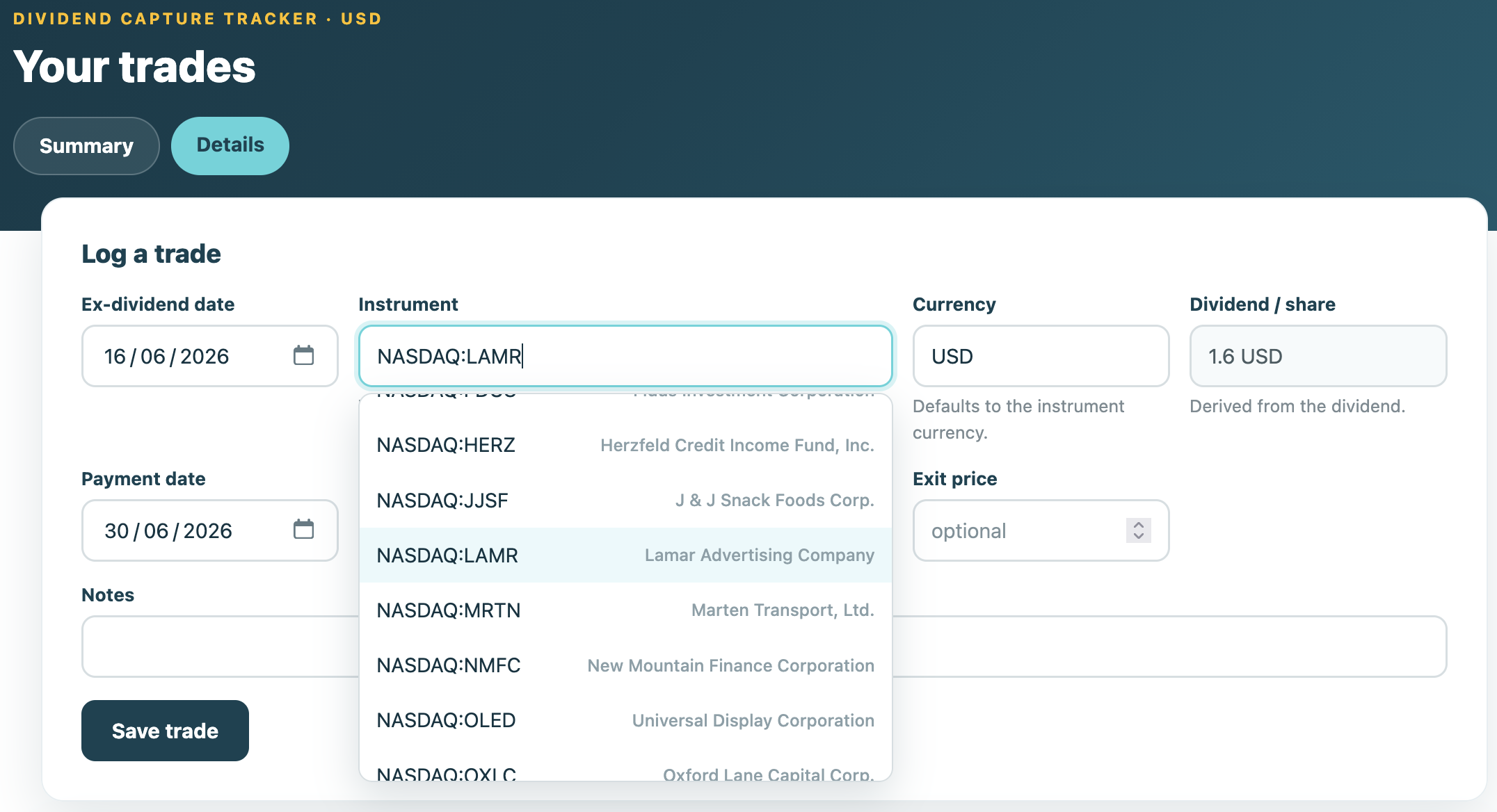The width and height of the screenshot is (1497, 812).
Task: Open the Payment date calendar picker icon
Action: click(303, 529)
